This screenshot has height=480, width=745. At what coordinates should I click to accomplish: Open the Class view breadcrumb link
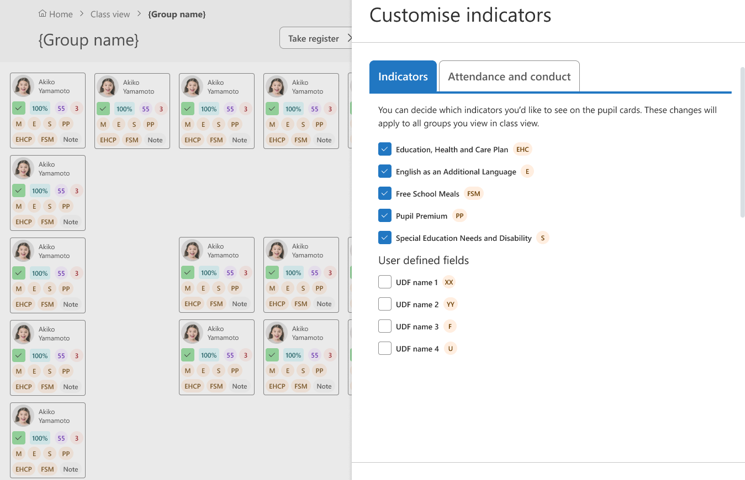click(110, 14)
